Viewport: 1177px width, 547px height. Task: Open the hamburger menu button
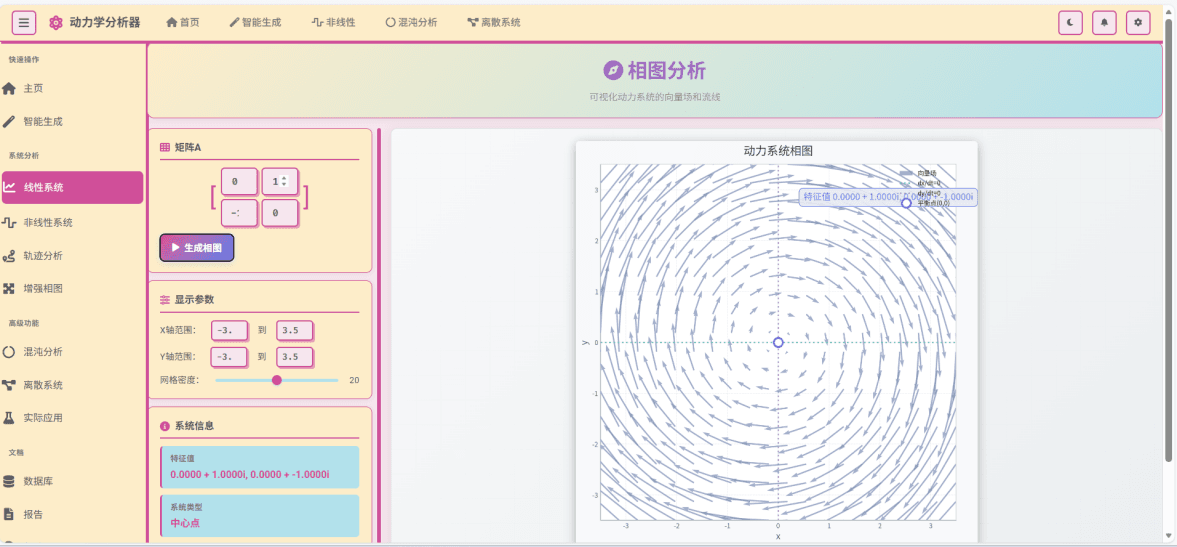pyautogui.click(x=23, y=23)
